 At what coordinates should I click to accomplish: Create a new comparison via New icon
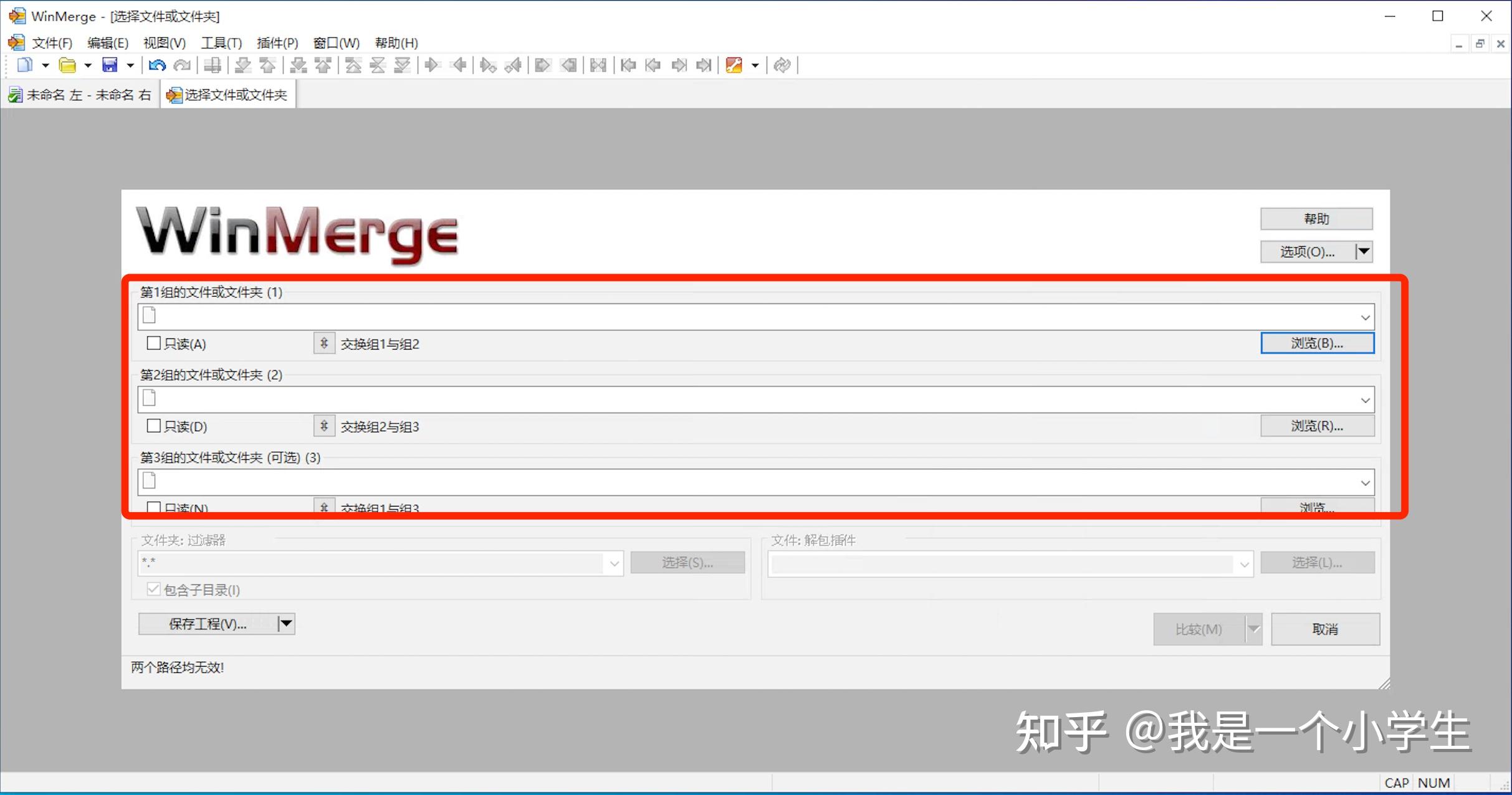pos(24,65)
